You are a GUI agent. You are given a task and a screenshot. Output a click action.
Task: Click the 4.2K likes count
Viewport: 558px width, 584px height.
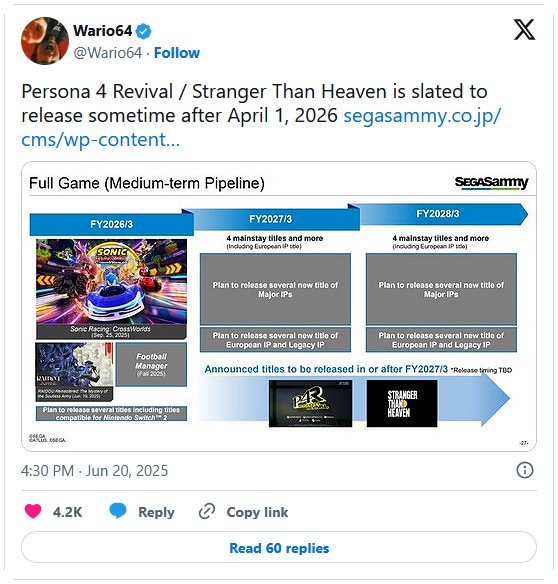[x=67, y=512]
